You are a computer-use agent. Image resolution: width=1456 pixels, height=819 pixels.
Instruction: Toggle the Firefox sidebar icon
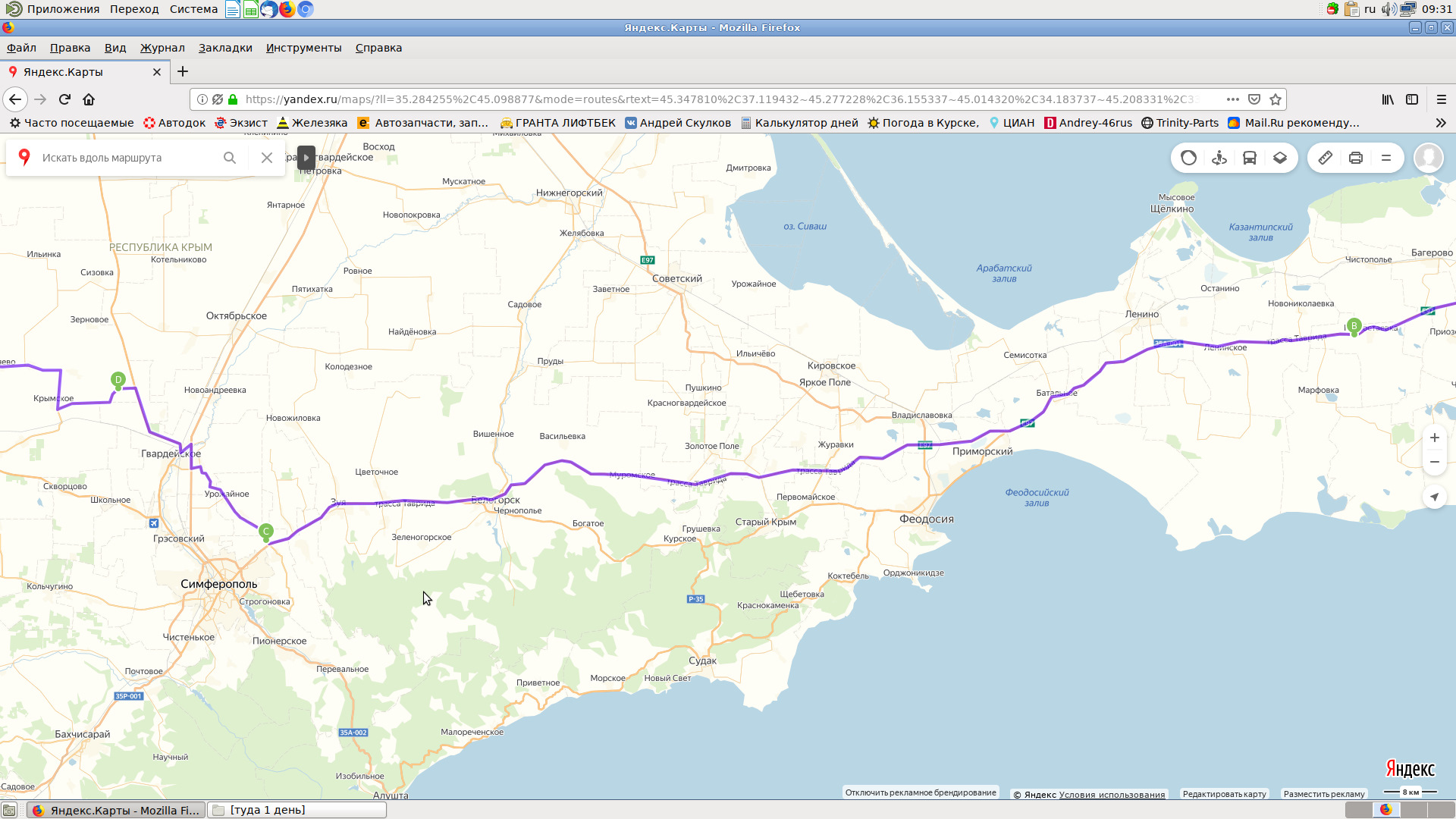[1412, 99]
